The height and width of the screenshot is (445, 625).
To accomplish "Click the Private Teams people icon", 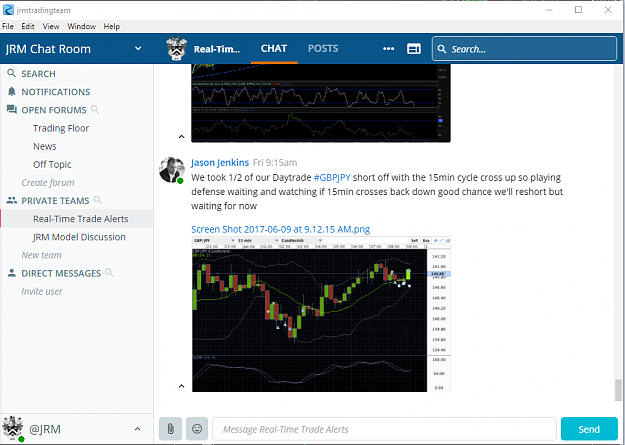I will pyautogui.click(x=12, y=200).
